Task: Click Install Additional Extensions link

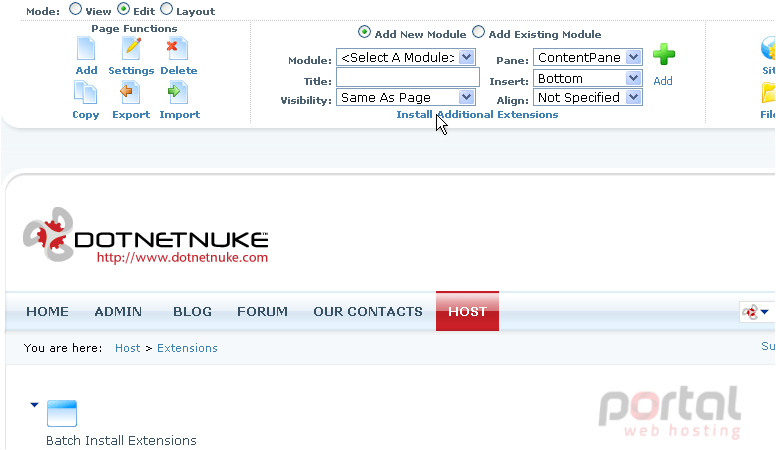Action: [x=477, y=114]
